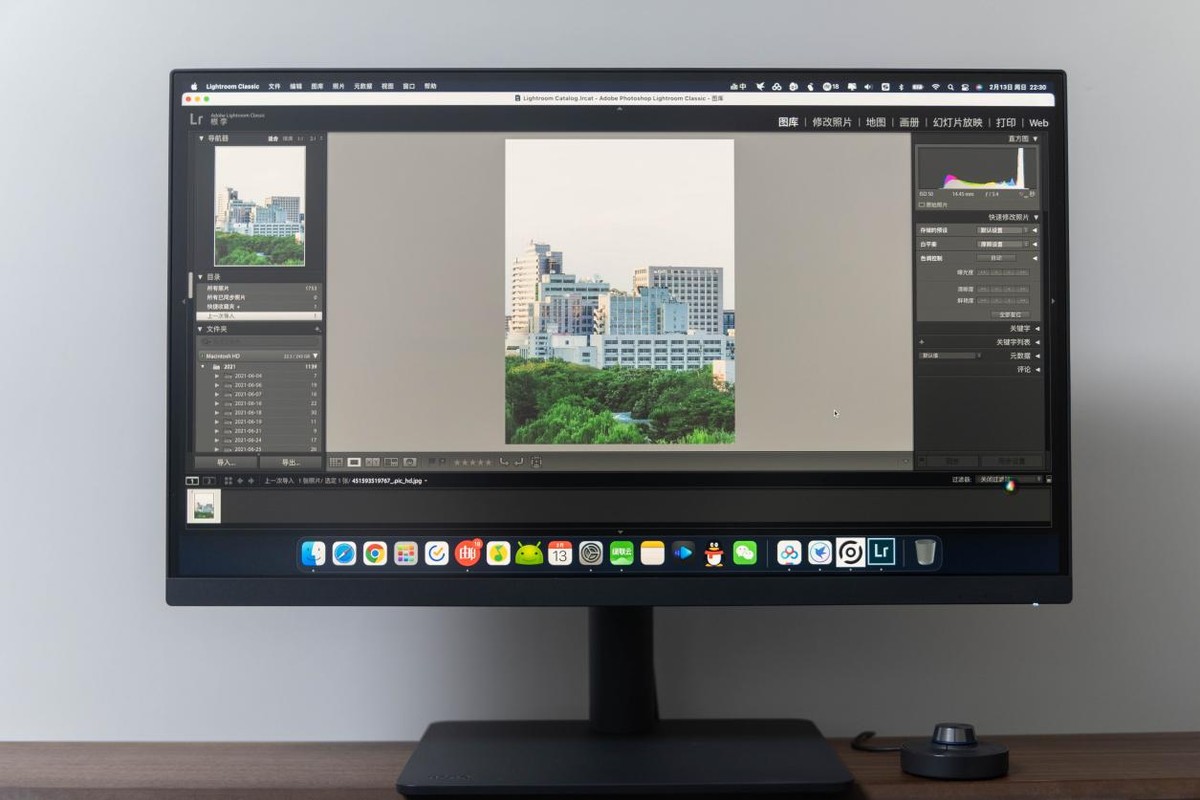Viewport: 1200px width, 800px height.
Task: Open System Preferences from the Dock
Action: click(x=591, y=553)
